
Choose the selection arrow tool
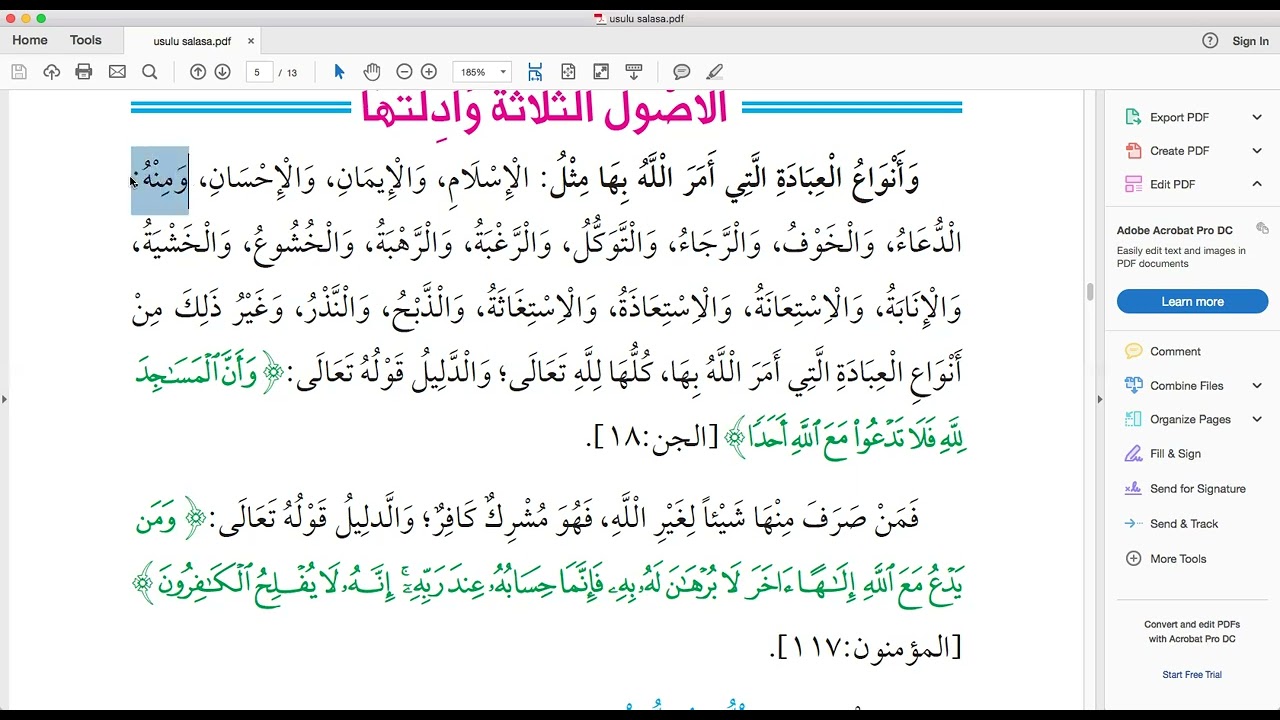click(339, 72)
